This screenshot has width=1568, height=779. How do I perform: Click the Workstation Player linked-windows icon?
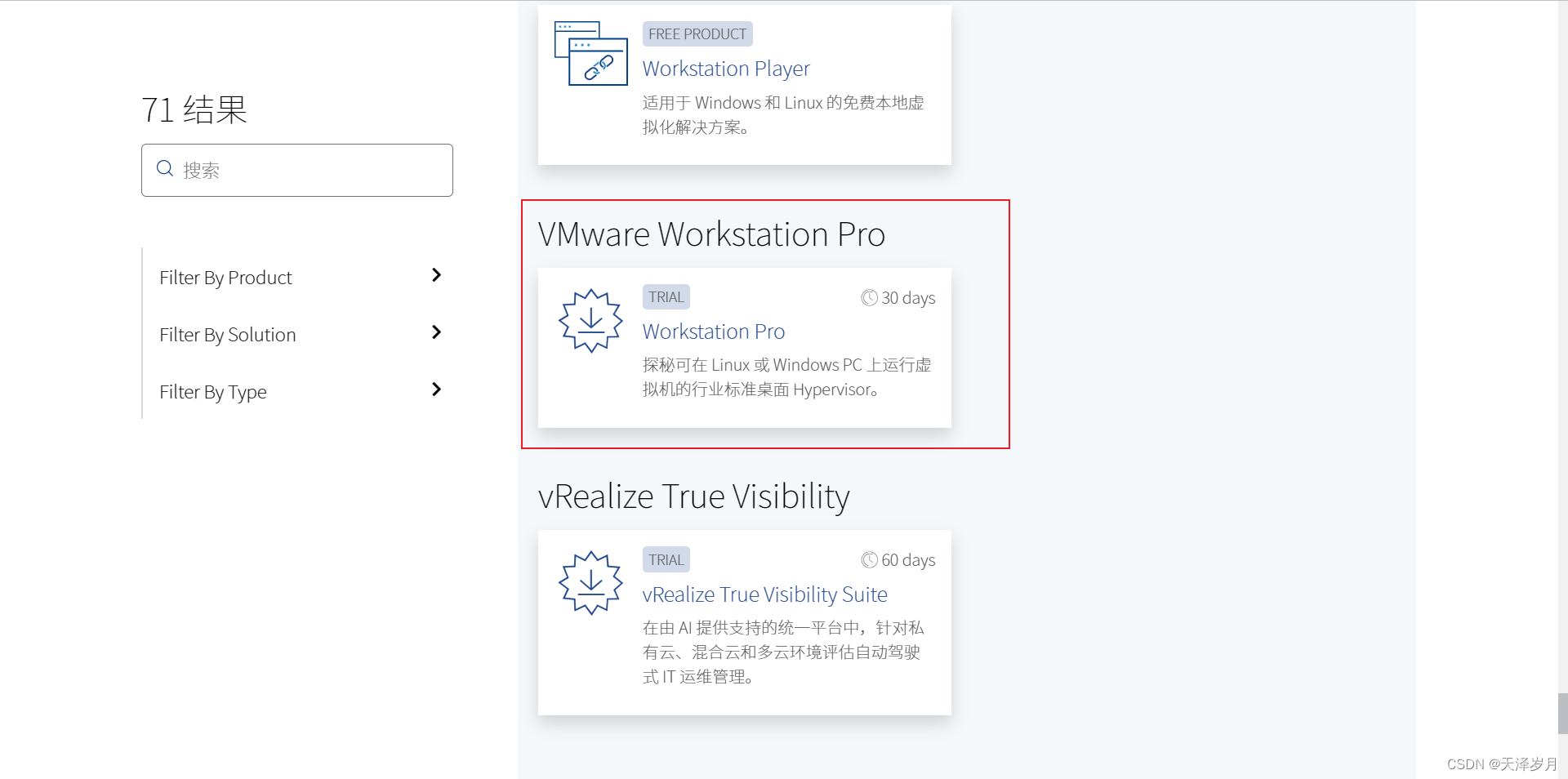point(591,53)
